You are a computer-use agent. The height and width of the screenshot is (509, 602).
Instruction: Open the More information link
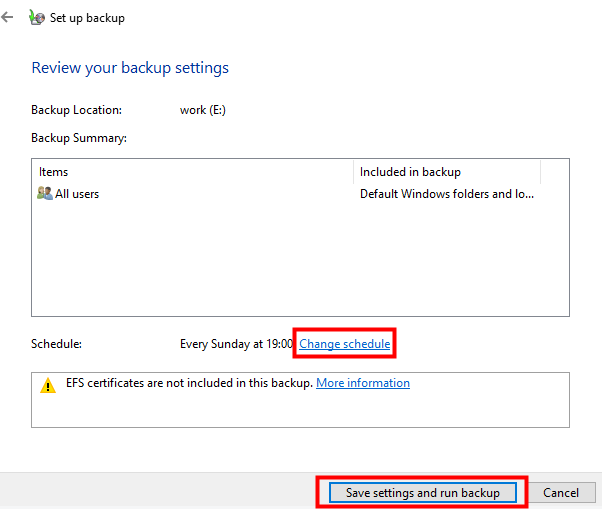click(x=363, y=383)
